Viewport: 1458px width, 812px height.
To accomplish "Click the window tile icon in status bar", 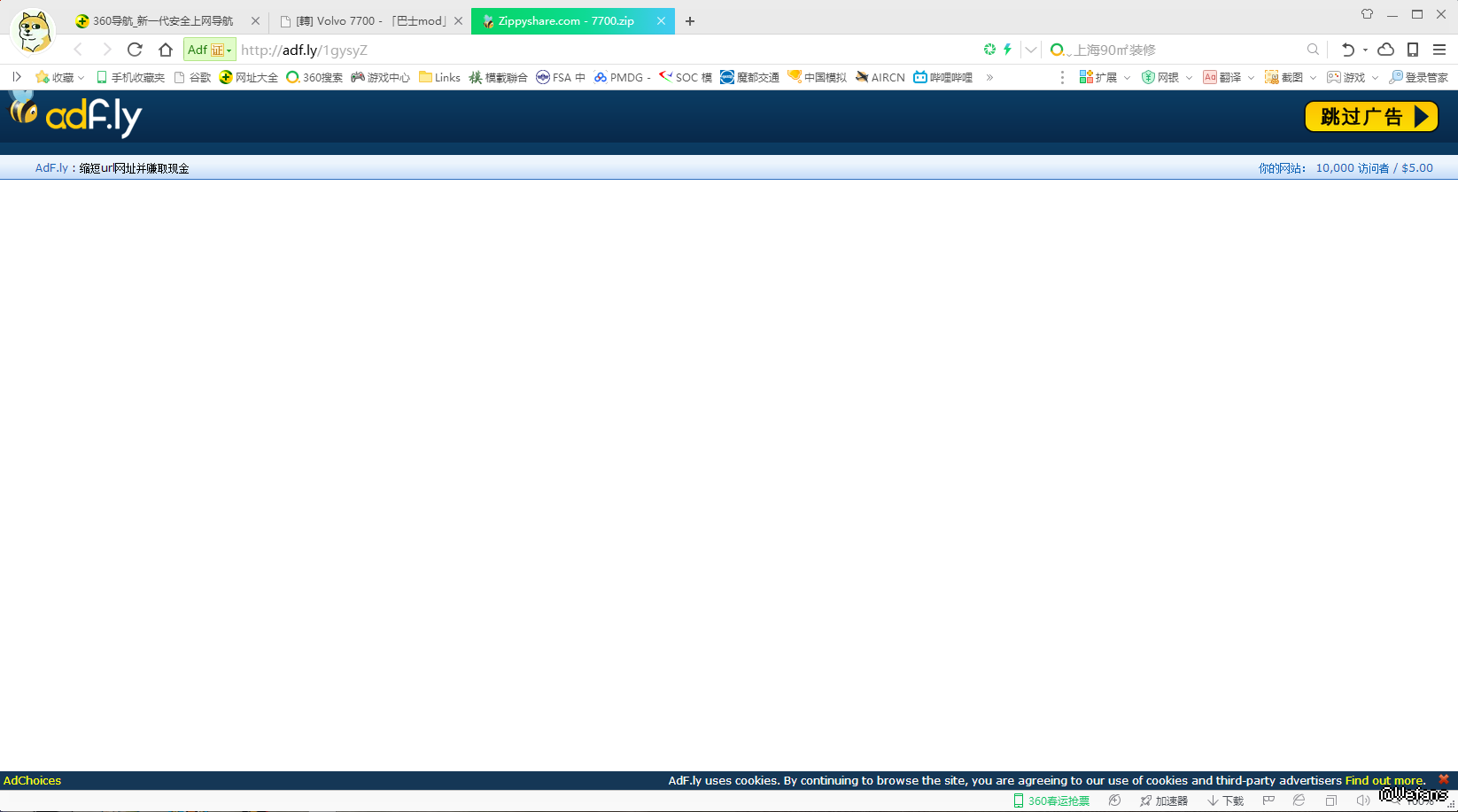I will point(1330,800).
